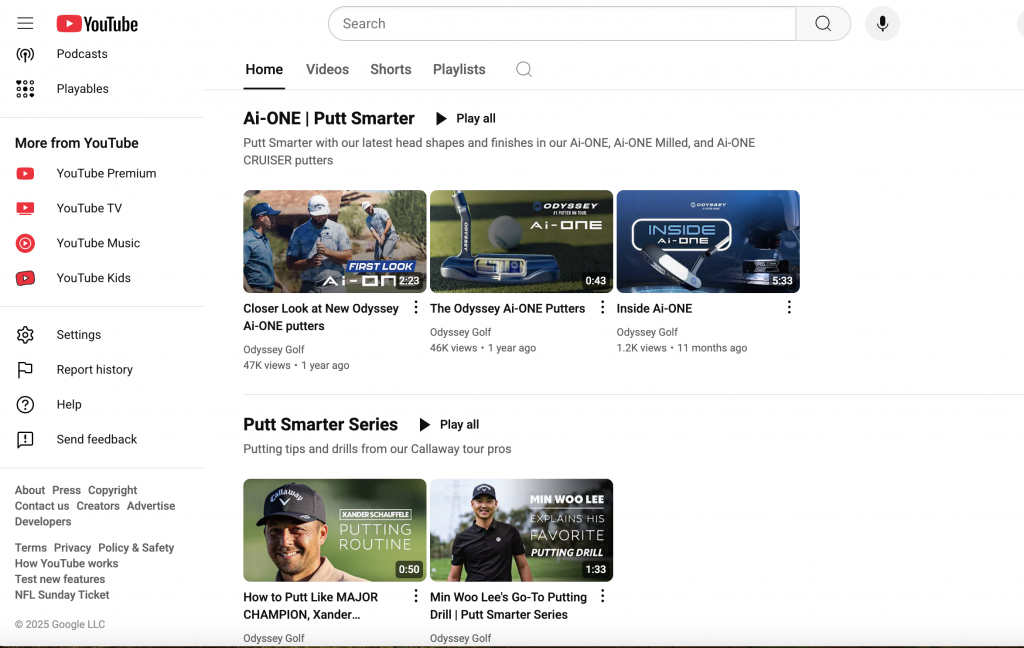The height and width of the screenshot is (648, 1024).
Task: Open the Developers footer link
Action: 43,522
